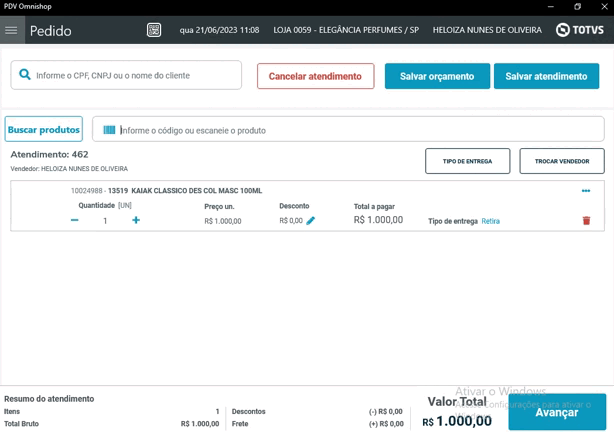
Task: Focus the product code input field
Action: tap(348, 130)
